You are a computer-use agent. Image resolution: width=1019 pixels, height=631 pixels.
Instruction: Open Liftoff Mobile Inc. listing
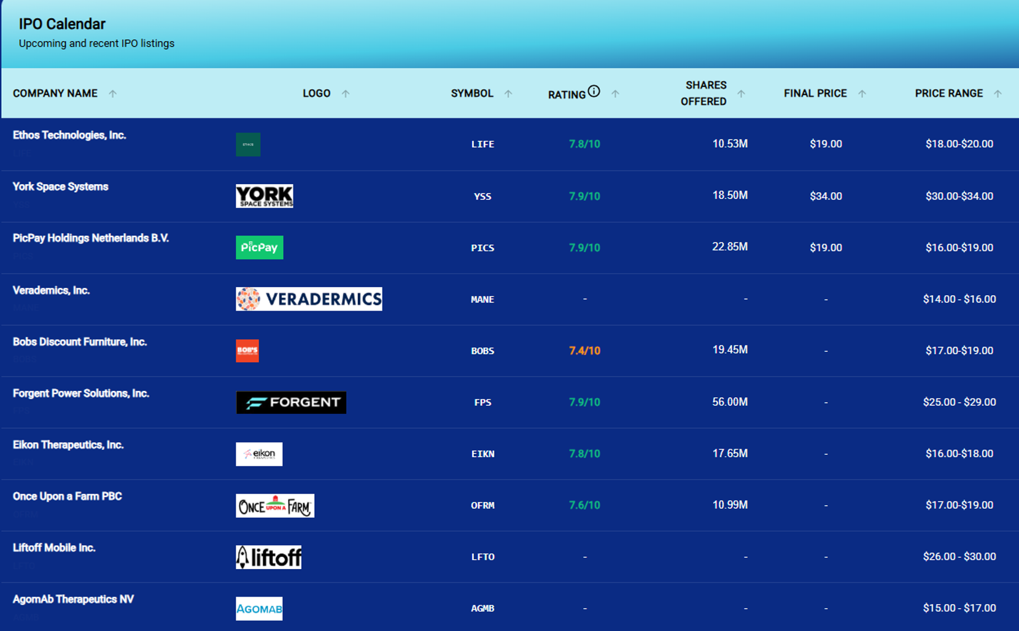[x=54, y=547]
